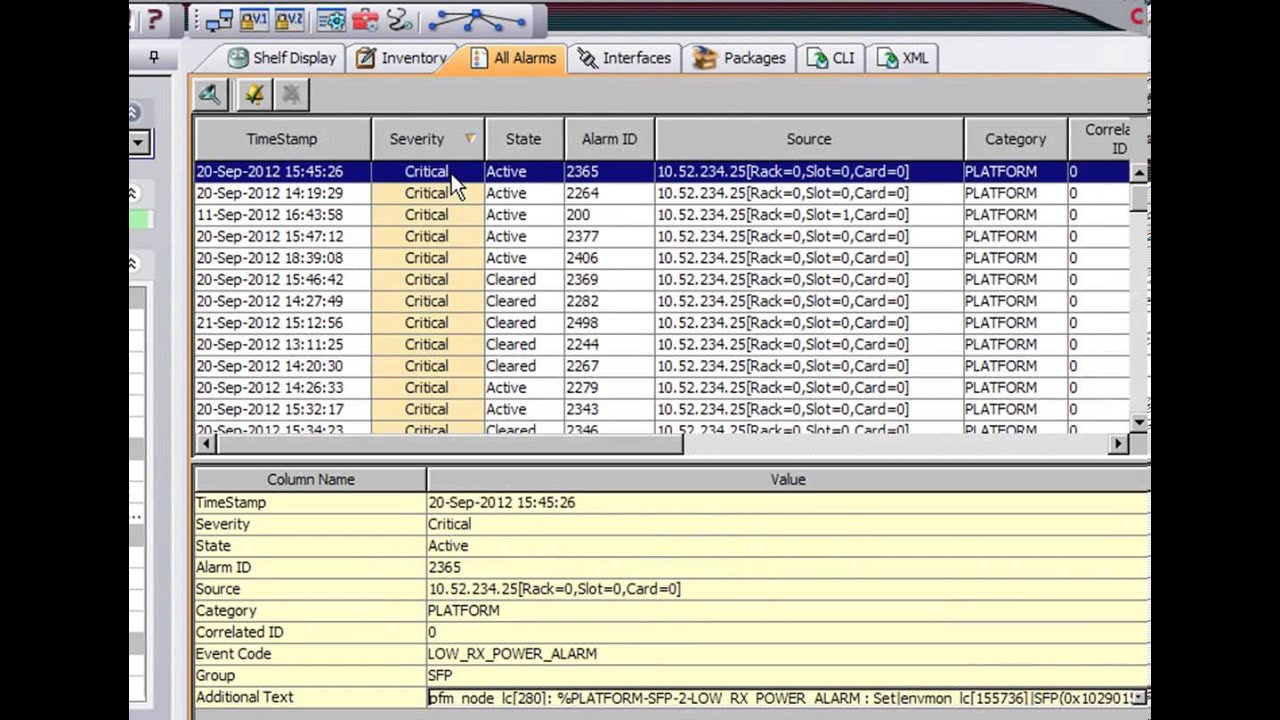
Task: Open help via the red question mark icon
Action: point(153,19)
